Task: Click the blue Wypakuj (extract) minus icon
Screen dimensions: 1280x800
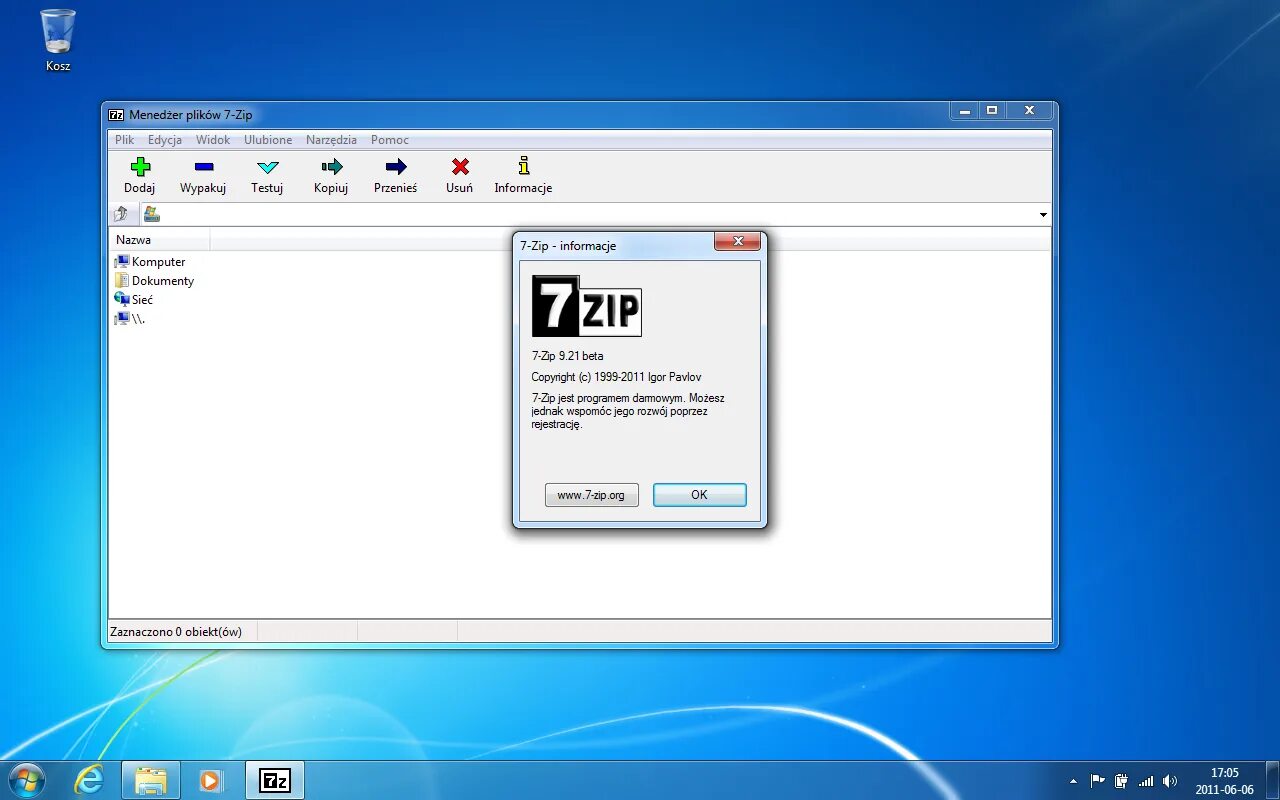Action: click(203, 167)
